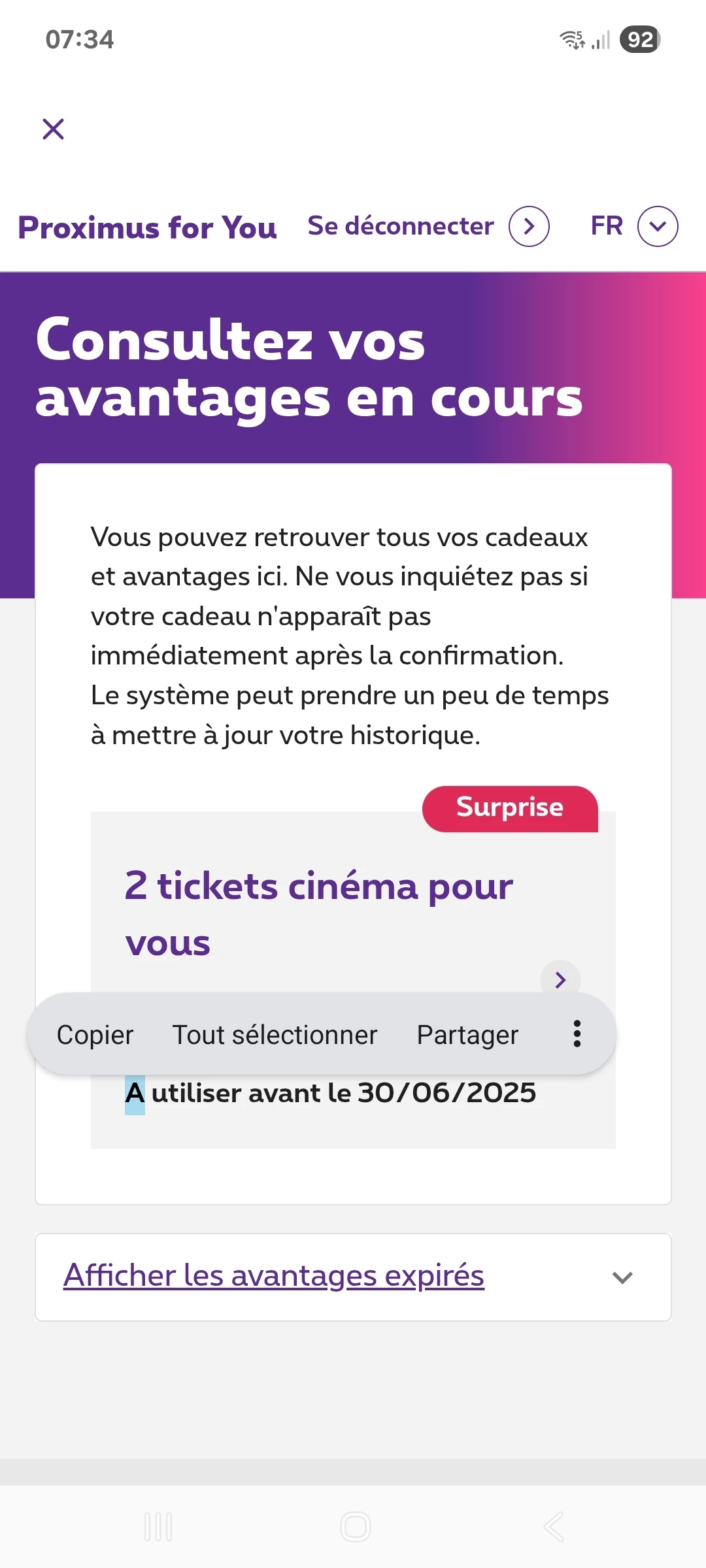Image resolution: width=706 pixels, height=1568 pixels.
Task: Tap Copier in the selection menu
Action: point(95,1035)
